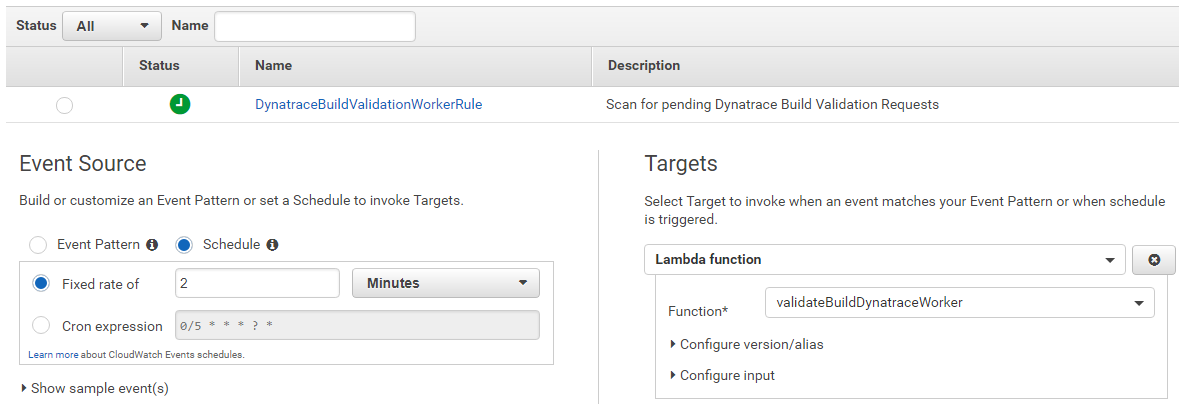Click the Targets heading
Screen dimensions: 1179x404
pyautogui.click(x=681, y=164)
